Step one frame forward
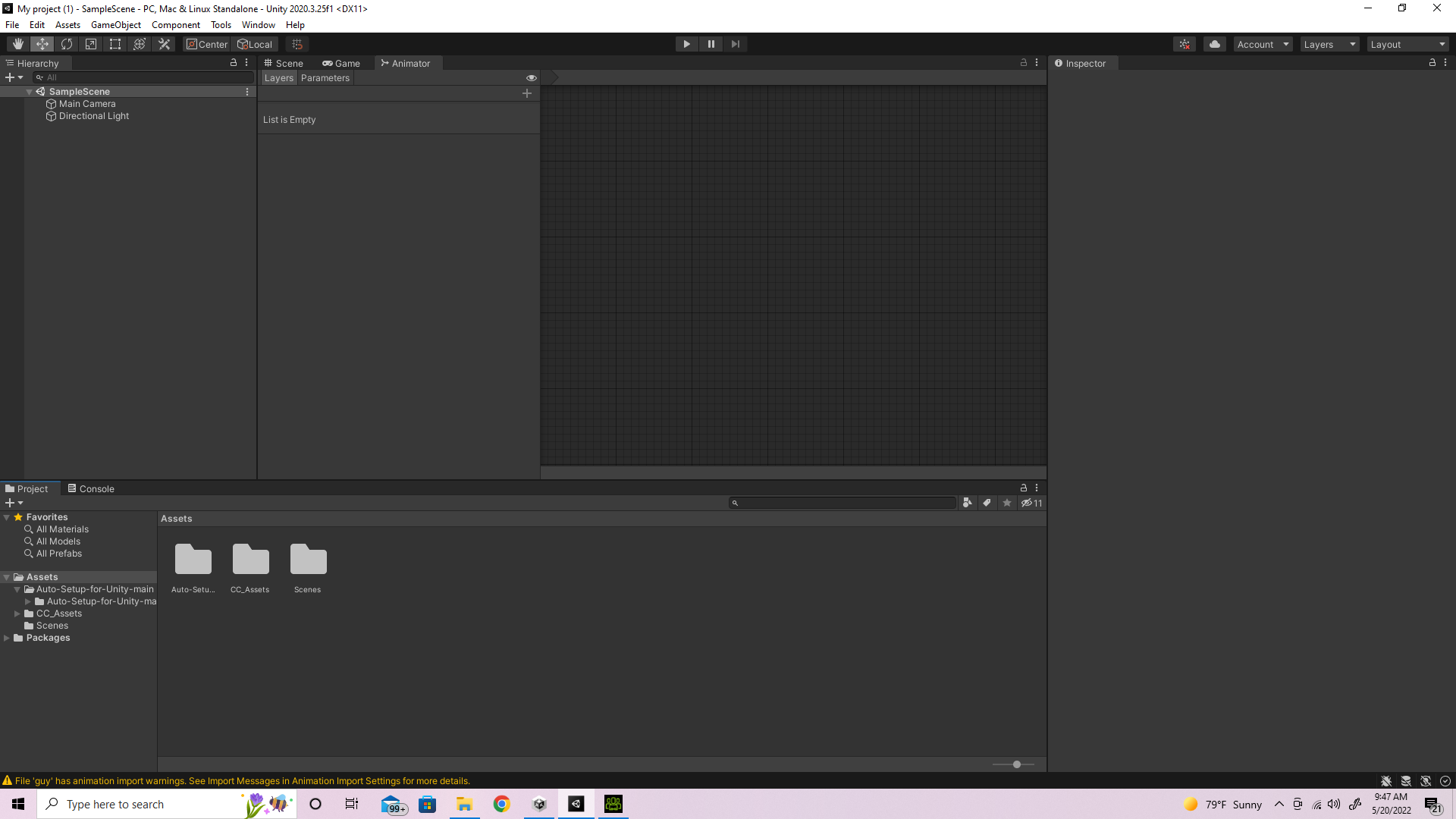Viewport: 1456px width, 819px height. (x=736, y=44)
